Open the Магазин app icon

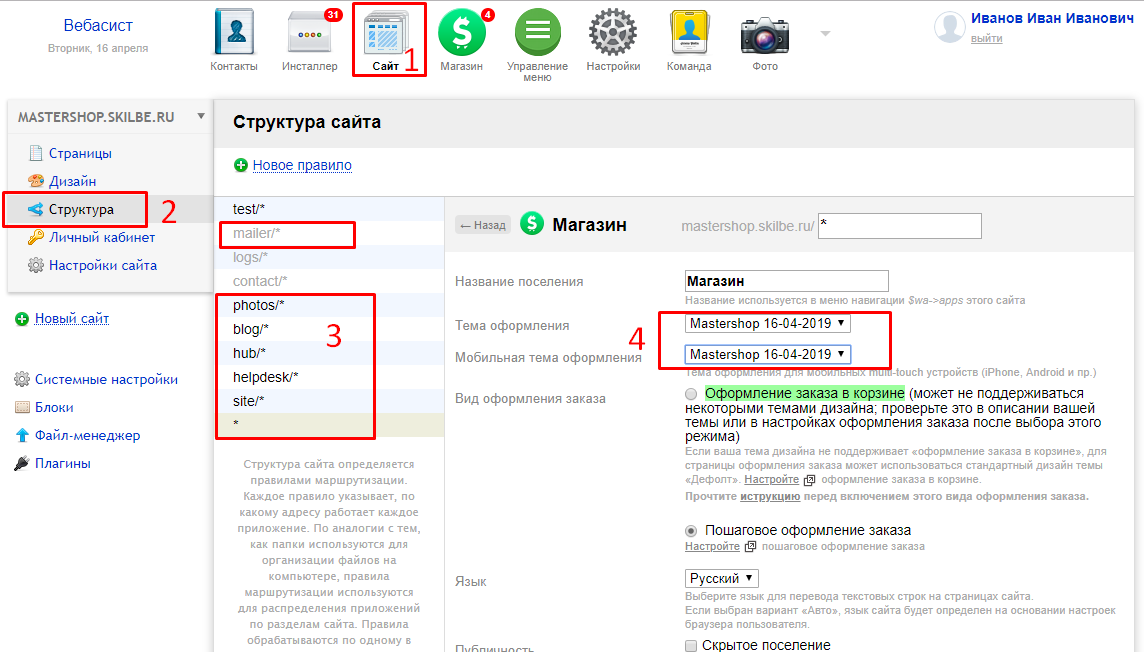[461, 34]
